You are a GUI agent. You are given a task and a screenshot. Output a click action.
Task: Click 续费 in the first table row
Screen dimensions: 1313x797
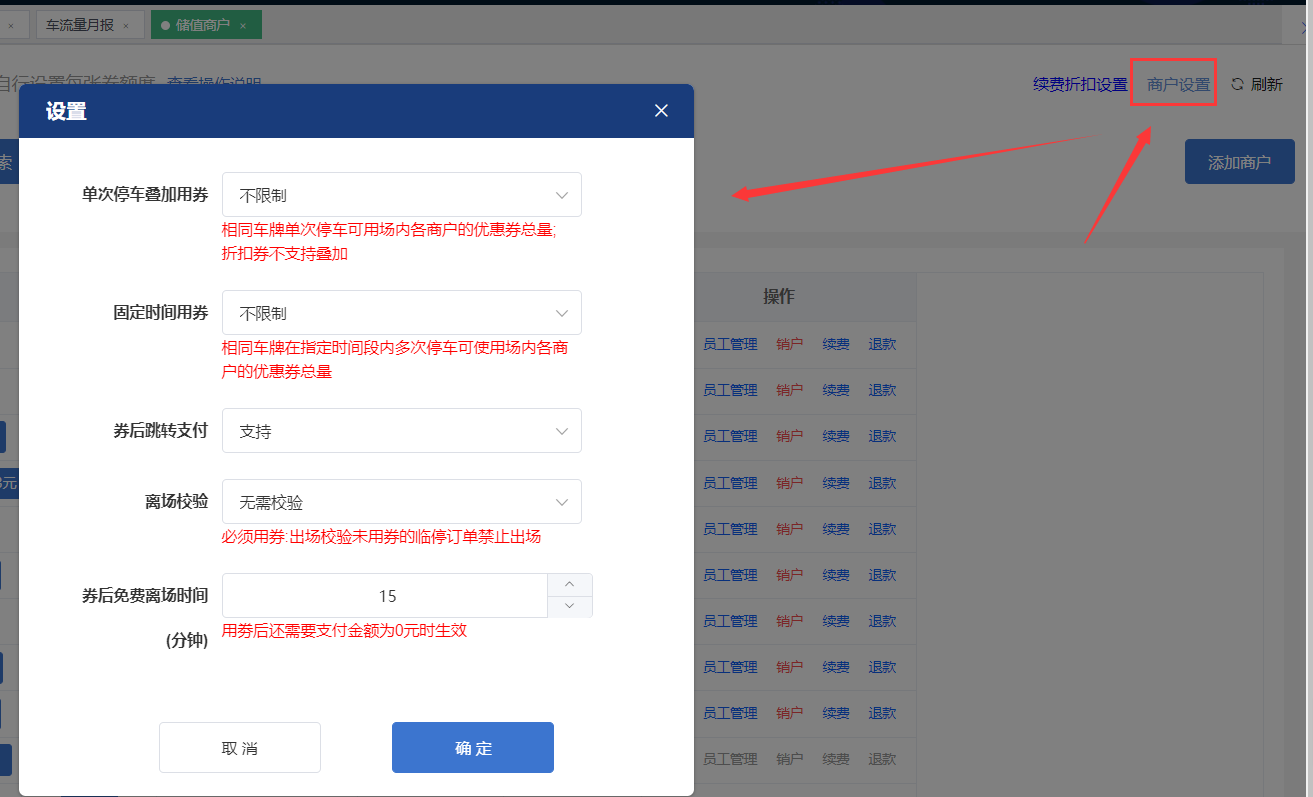836,344
